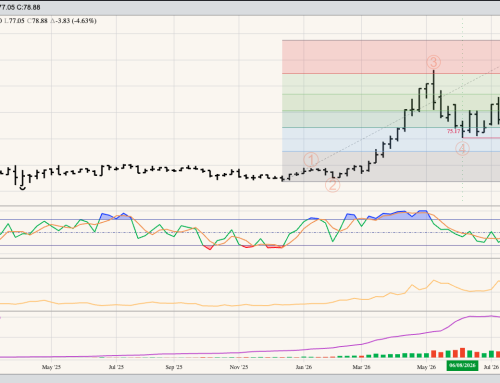This screenshot has width=500, height=383.
Task: Click the green 06/08/2026 date marker
Action: [462, 366]
